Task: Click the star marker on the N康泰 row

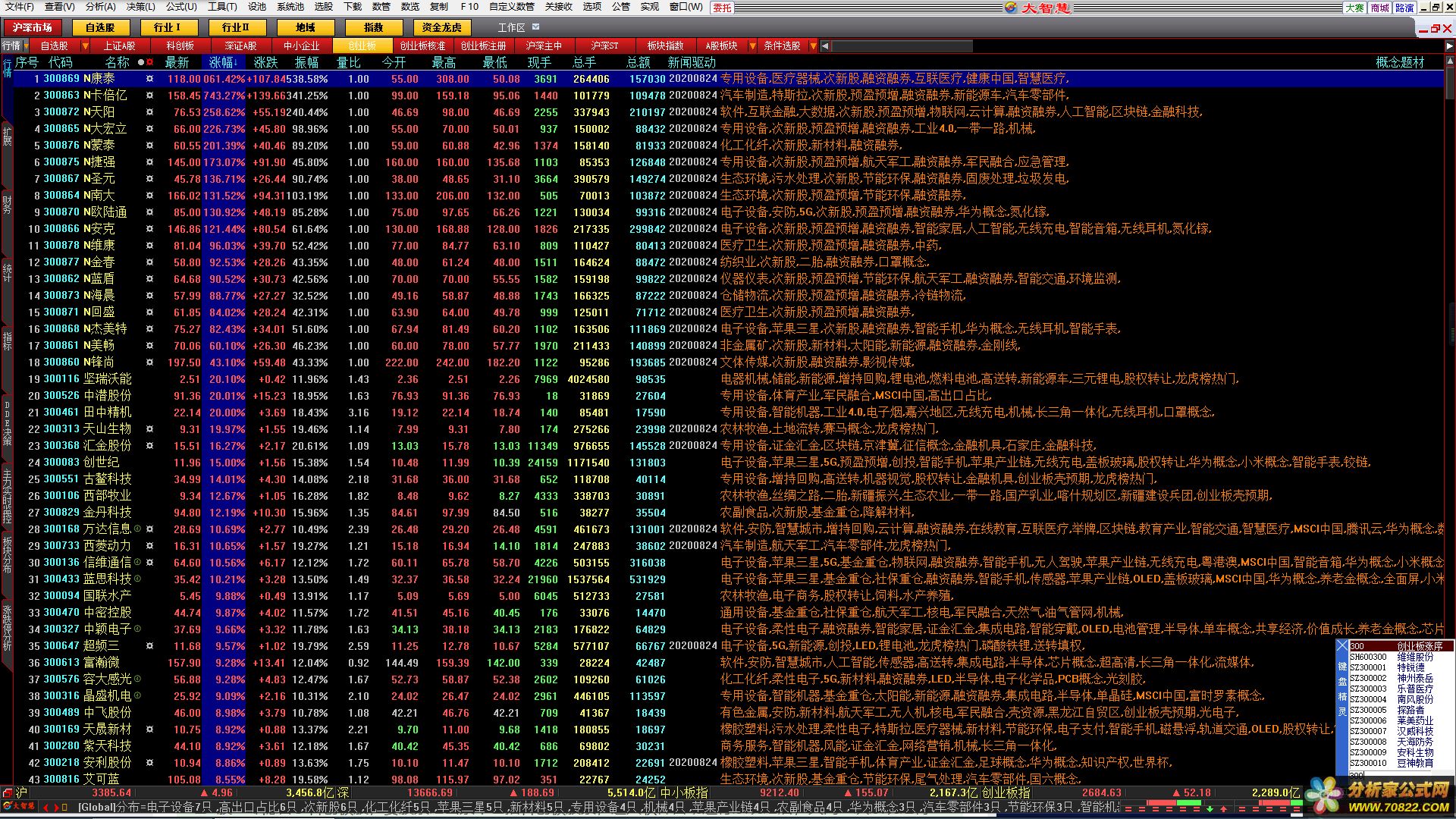Action: click(x=149, y=79)
